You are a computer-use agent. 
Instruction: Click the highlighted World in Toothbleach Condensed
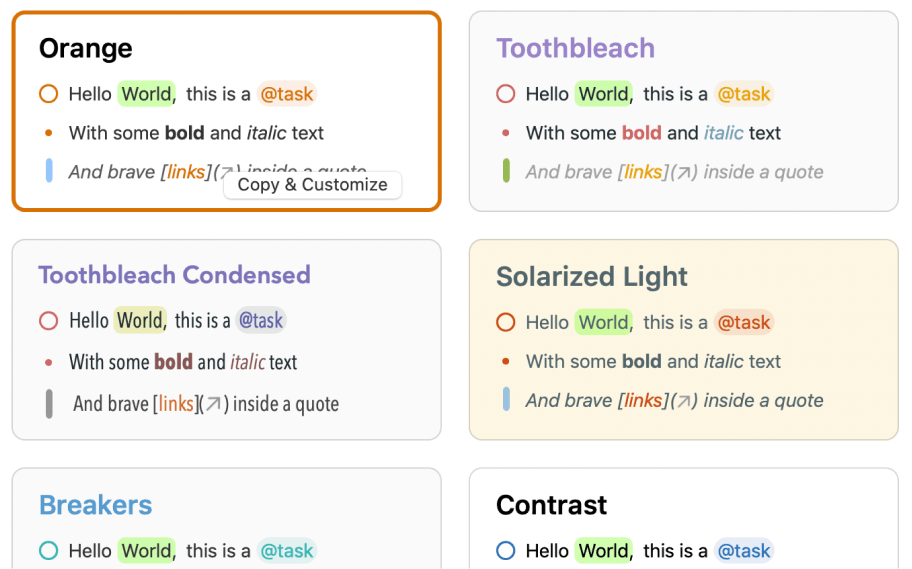139,321
